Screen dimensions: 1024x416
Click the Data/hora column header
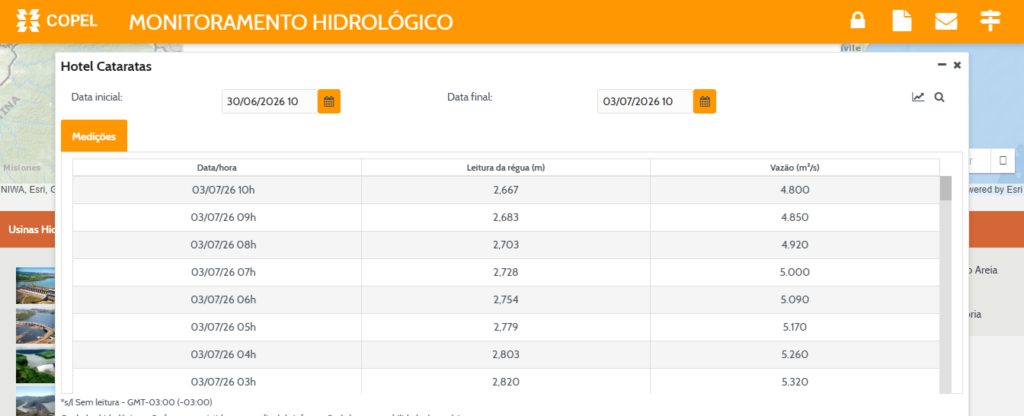217,167
